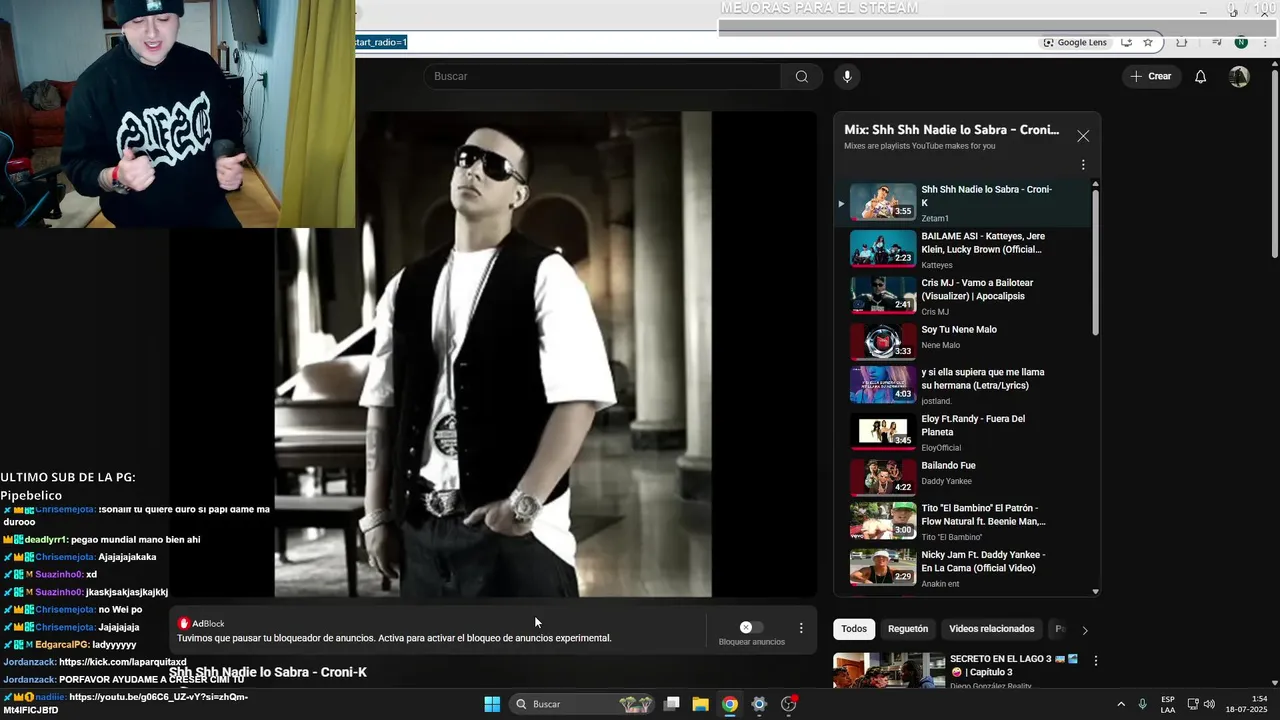Screen dimensions: 1280x720
Task: Open the kick.com/laparquitaxd chat link
Action: 122,662
